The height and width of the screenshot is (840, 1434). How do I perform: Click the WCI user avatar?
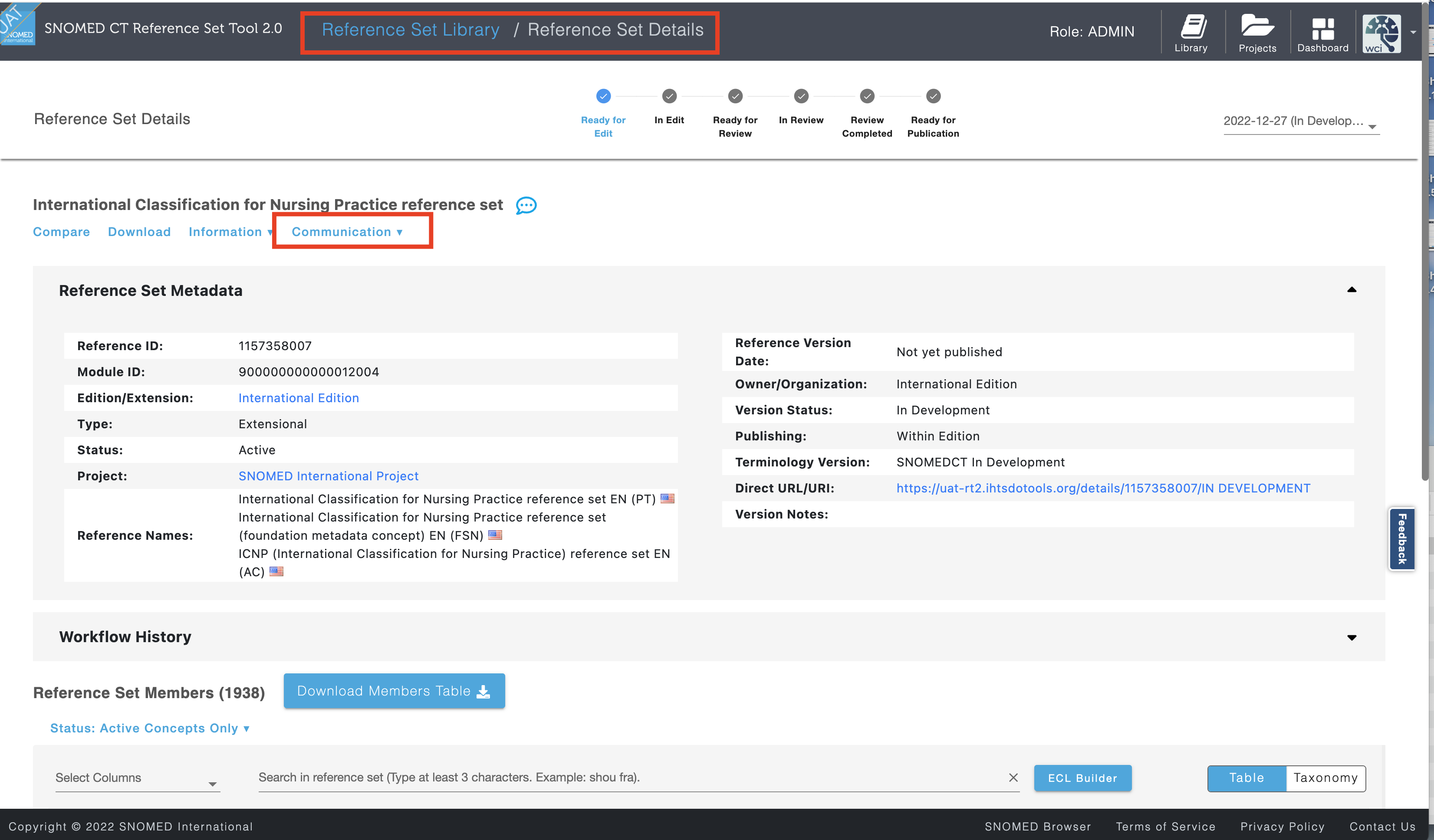[x=1381, y=33]
